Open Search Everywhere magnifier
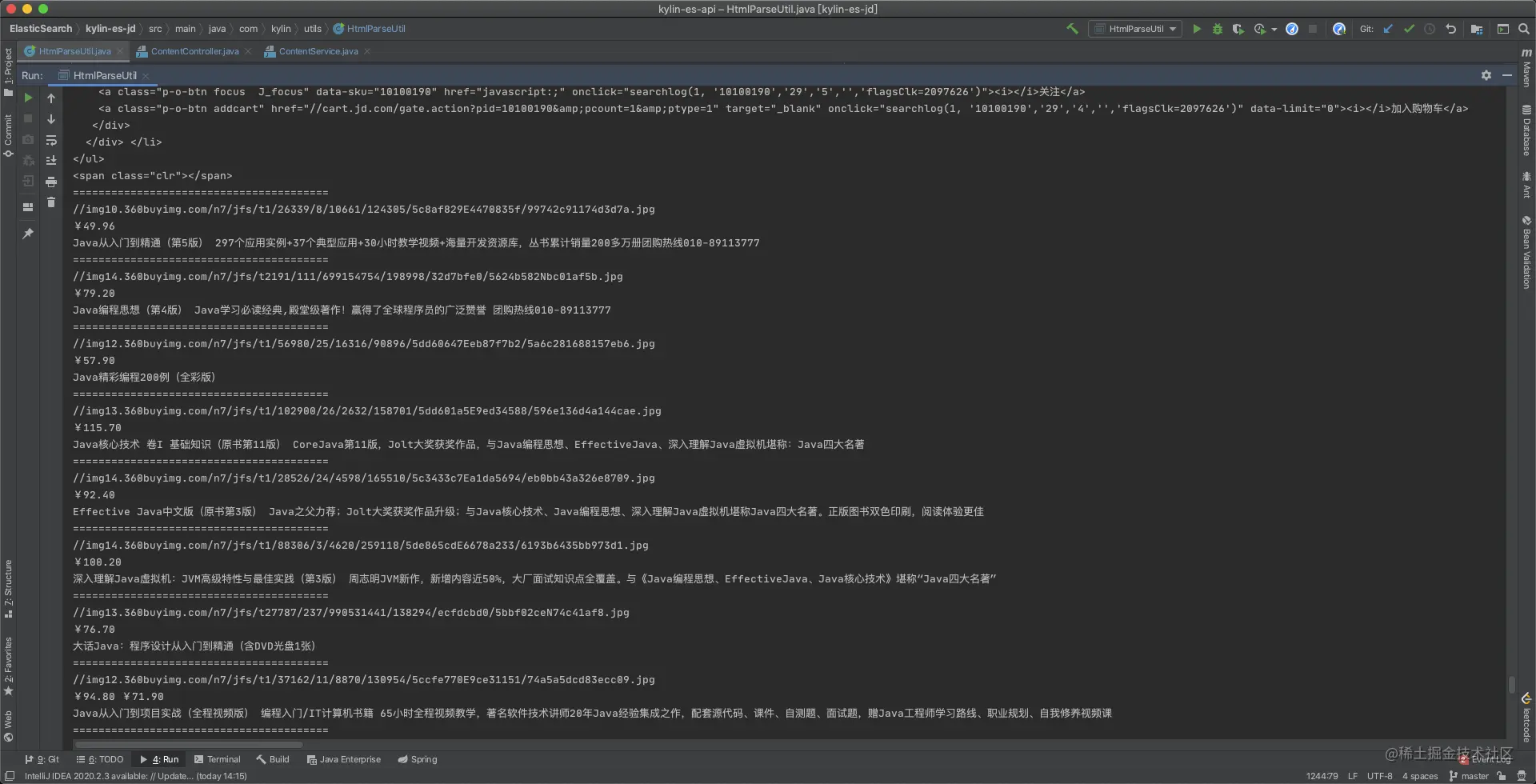 pyautogui.click(x=1524, y=29)
